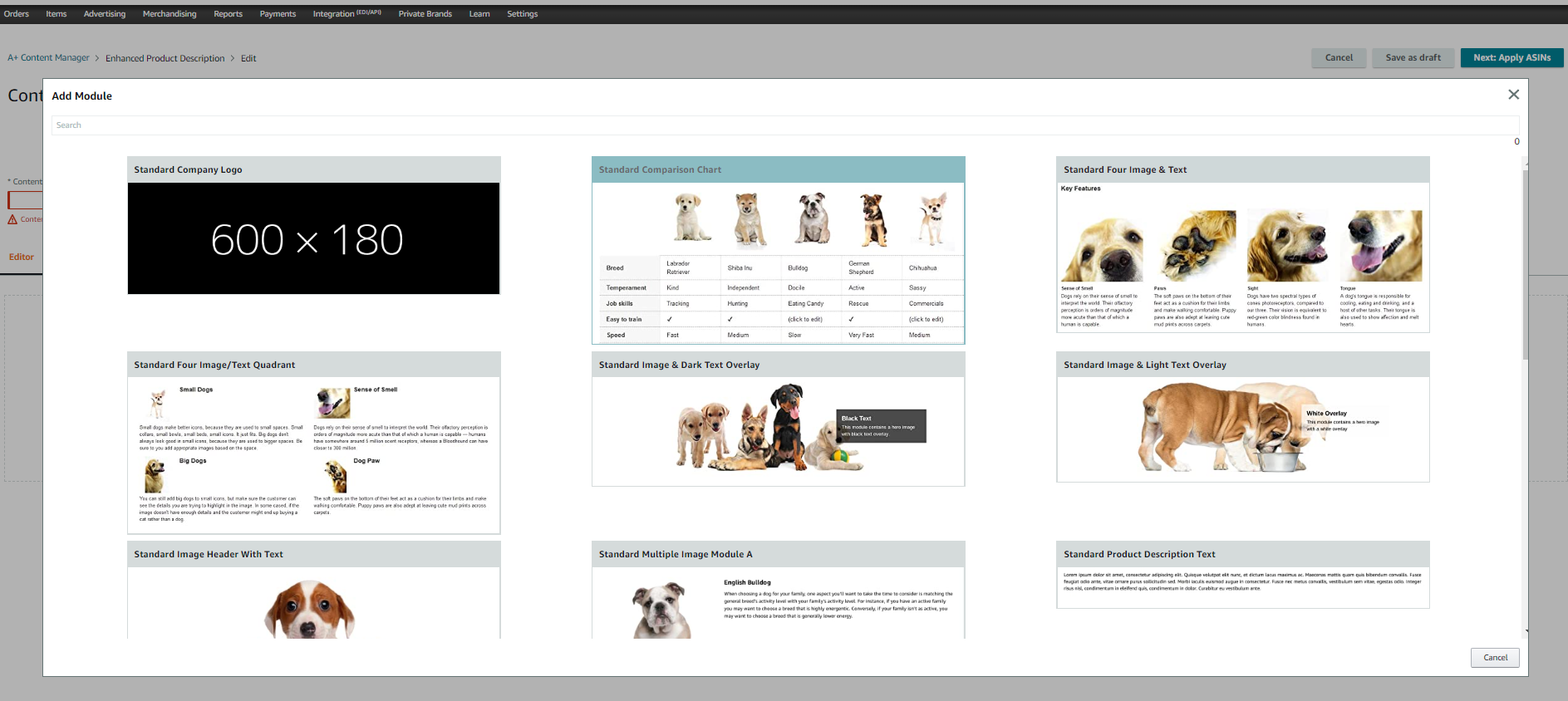Choose the Standard Four Image/Text Quadrant module

(314, 443)
